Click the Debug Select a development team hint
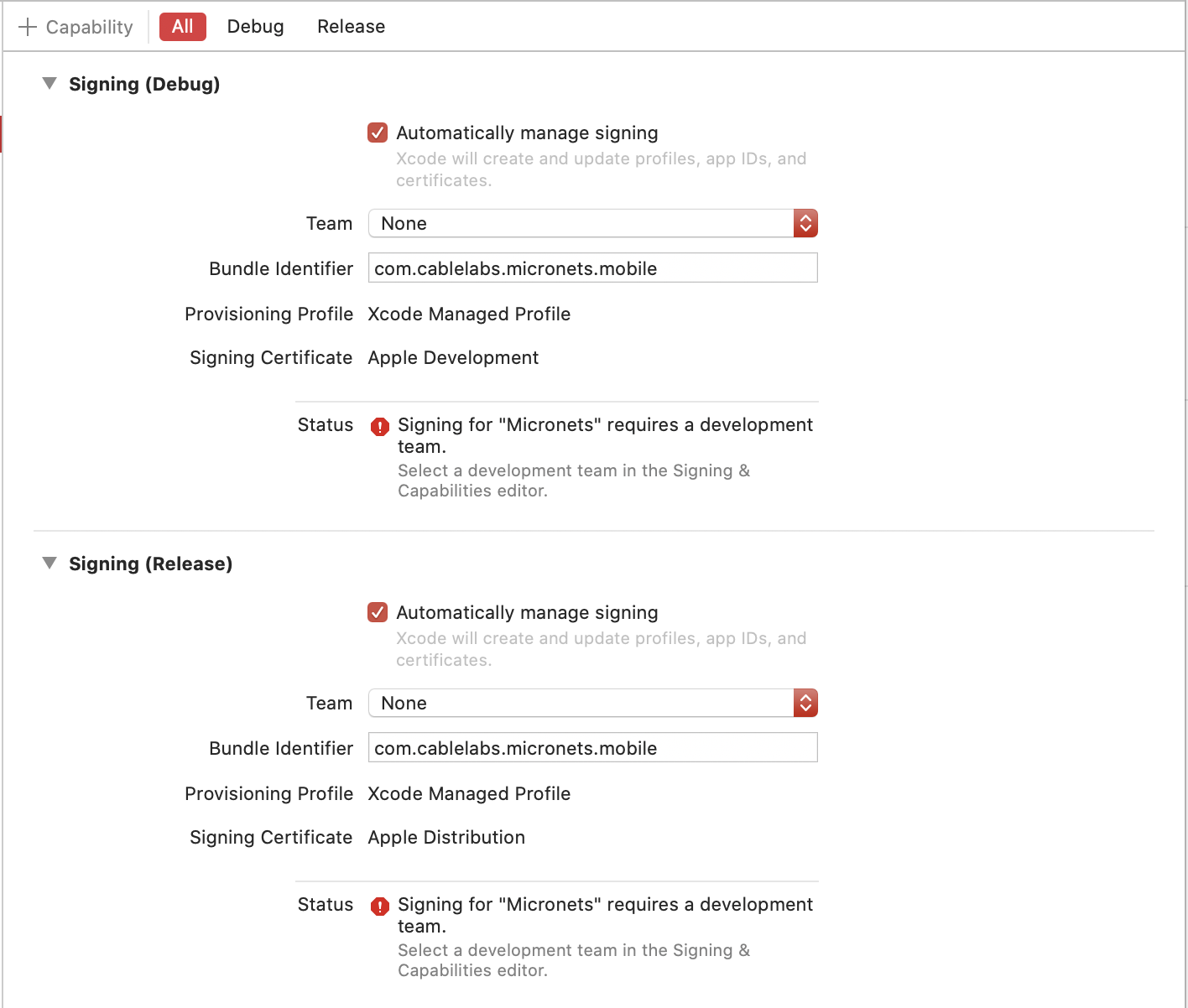 [574, 481]
